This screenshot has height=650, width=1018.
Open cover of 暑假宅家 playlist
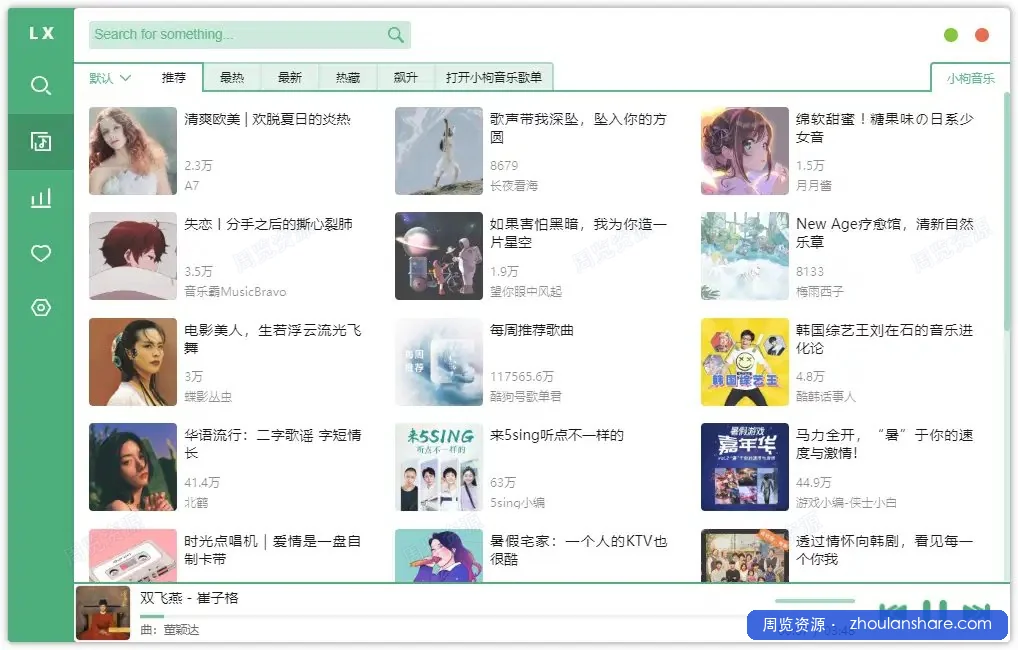click(439, 555)
